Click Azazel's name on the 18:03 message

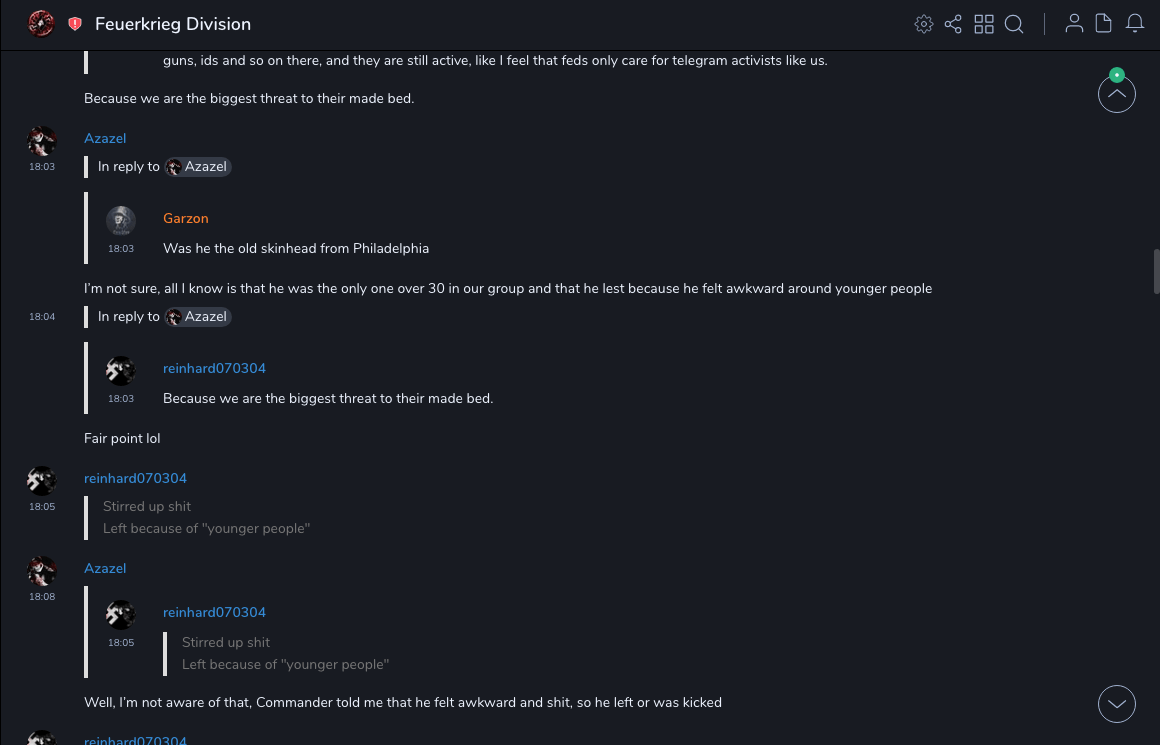pyautogui.click(x=105, y=138)
